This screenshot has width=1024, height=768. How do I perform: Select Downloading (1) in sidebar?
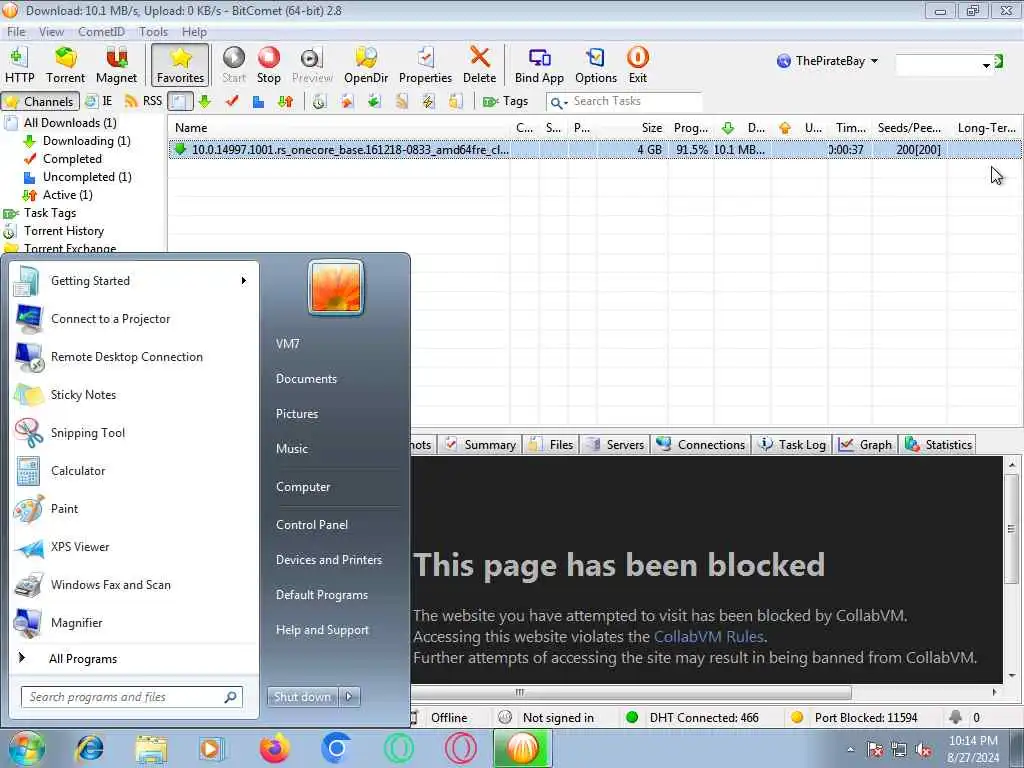pos(86,141)
